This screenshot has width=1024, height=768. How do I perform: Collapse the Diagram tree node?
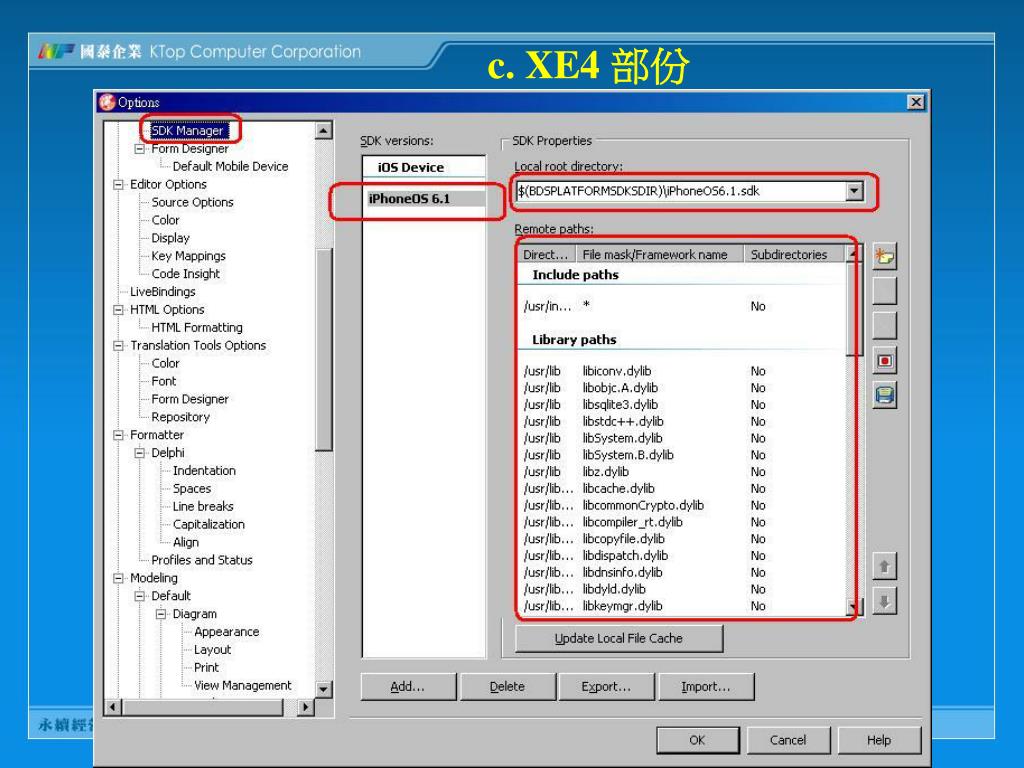pos(161,614)
